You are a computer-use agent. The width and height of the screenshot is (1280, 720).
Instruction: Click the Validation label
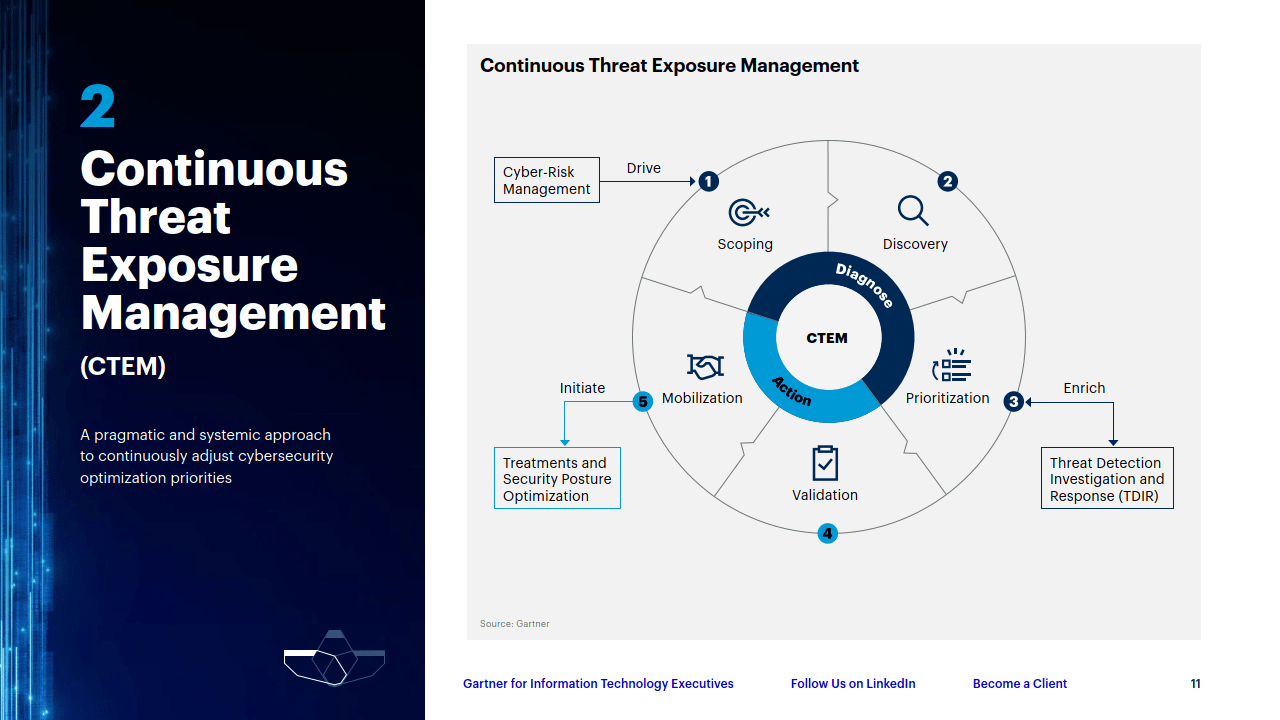click(825, 495)
